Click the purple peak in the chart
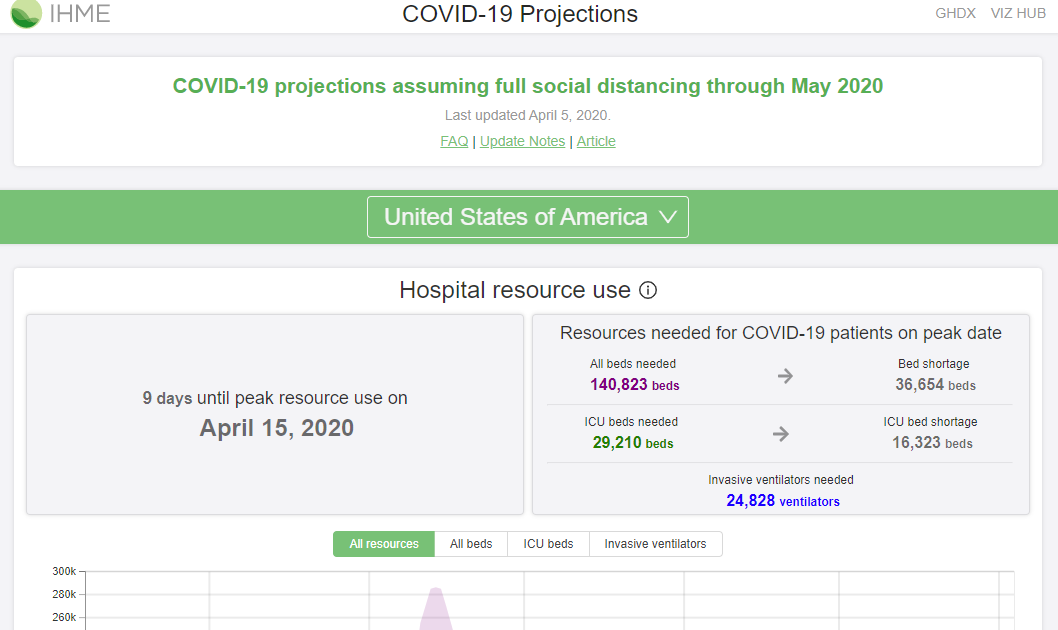This screenshot has height=630, width=1058. (x=435, y=603)
